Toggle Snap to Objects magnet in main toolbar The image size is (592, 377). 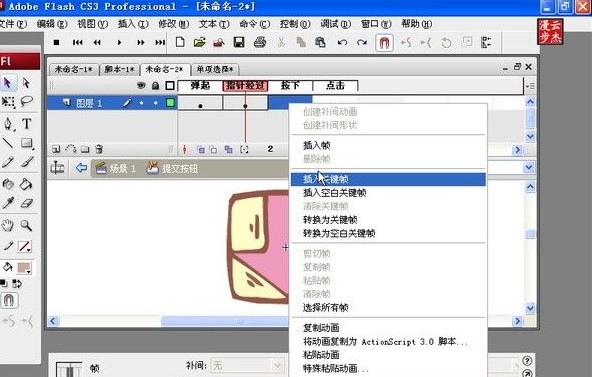(x=384, y=43)
